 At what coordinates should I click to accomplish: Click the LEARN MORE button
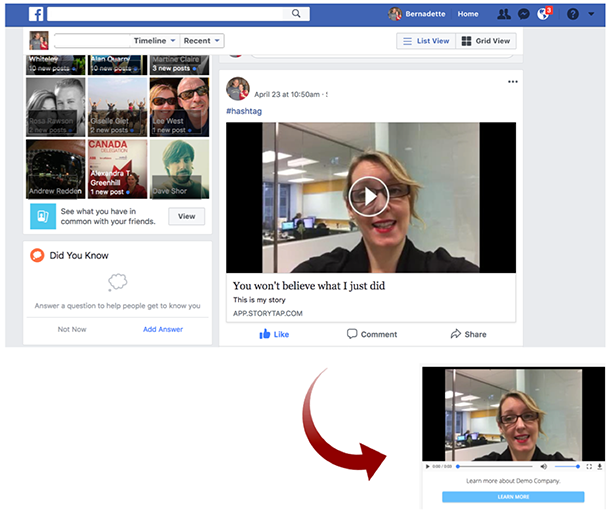513,497
